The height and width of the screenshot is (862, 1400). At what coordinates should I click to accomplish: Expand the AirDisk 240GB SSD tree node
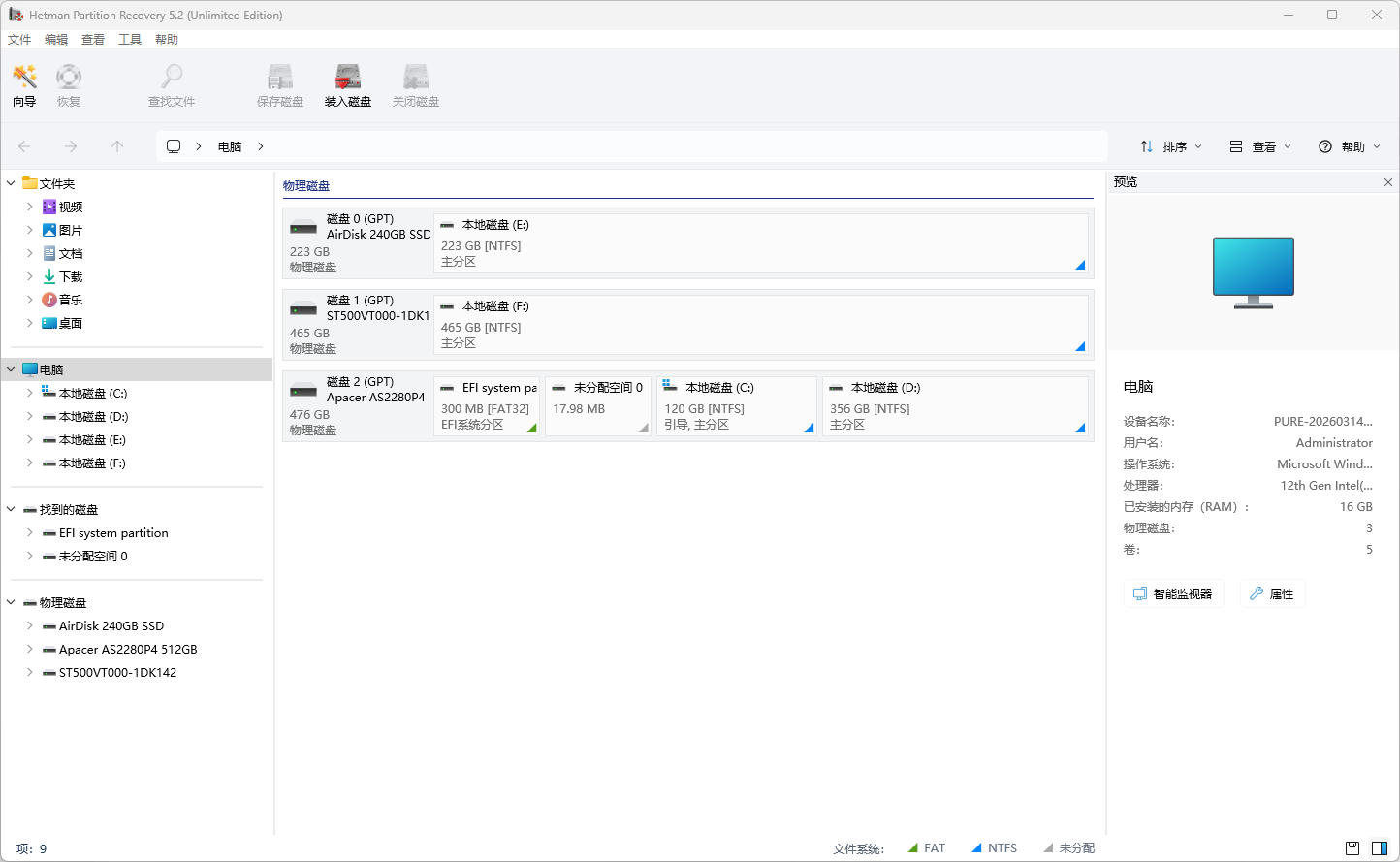(29, 625)
